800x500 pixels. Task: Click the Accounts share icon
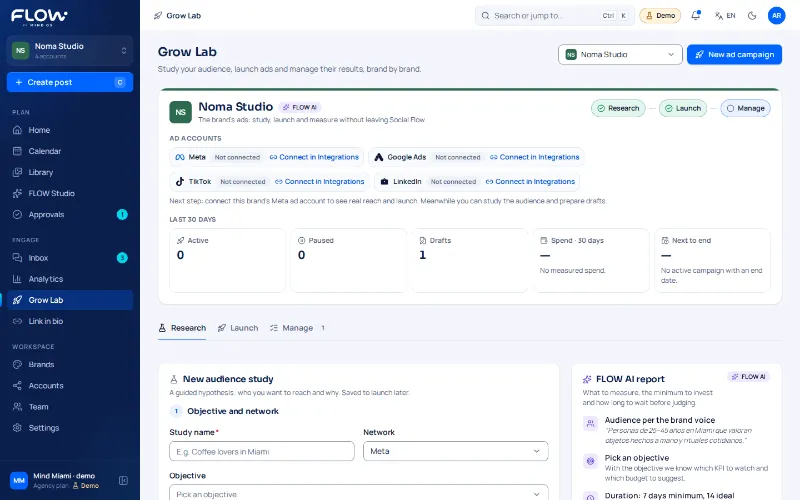coord(17,386)
